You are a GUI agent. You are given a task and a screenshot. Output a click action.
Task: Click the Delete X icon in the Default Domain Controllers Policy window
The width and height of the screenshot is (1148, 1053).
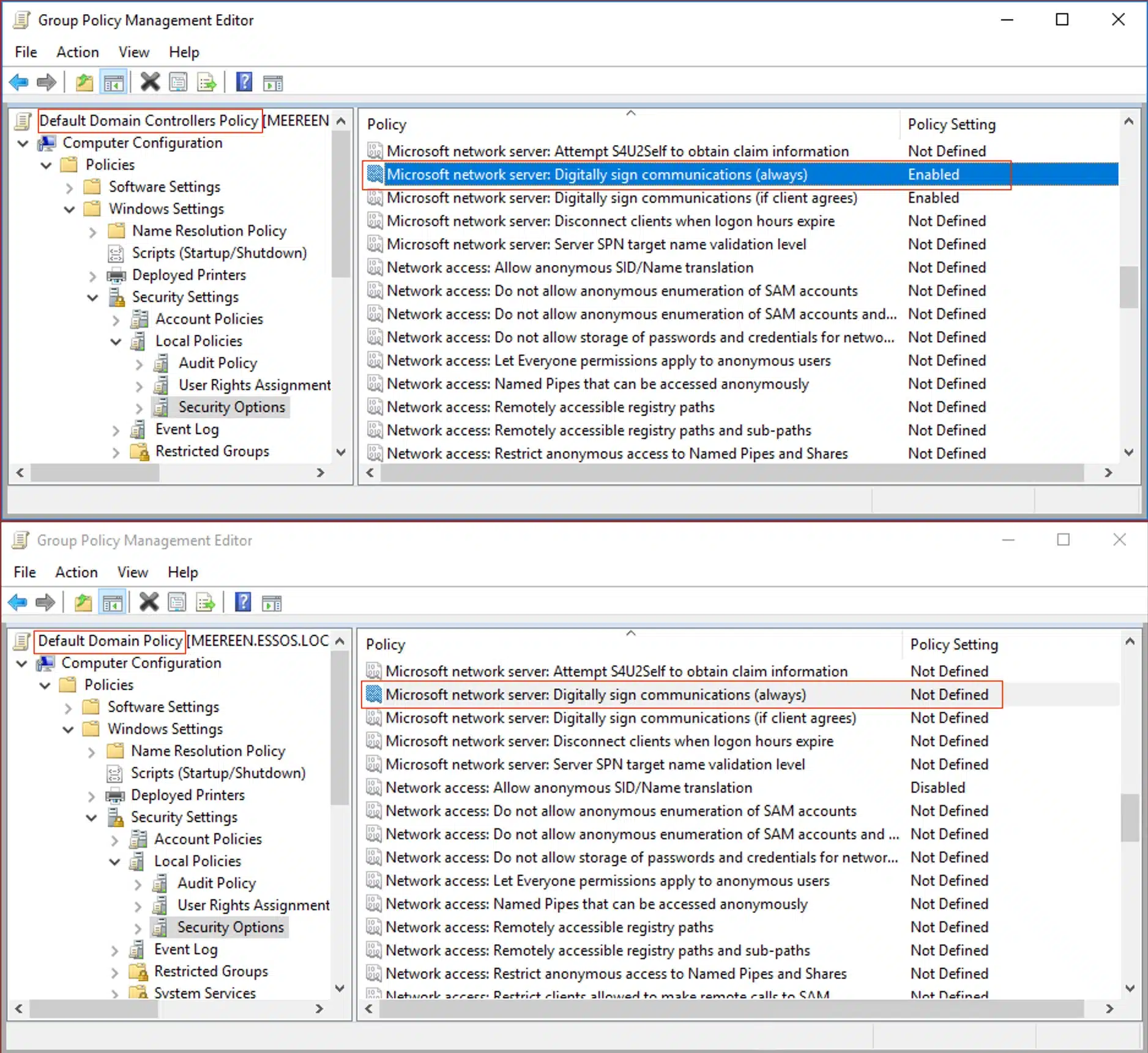(150, 82)
